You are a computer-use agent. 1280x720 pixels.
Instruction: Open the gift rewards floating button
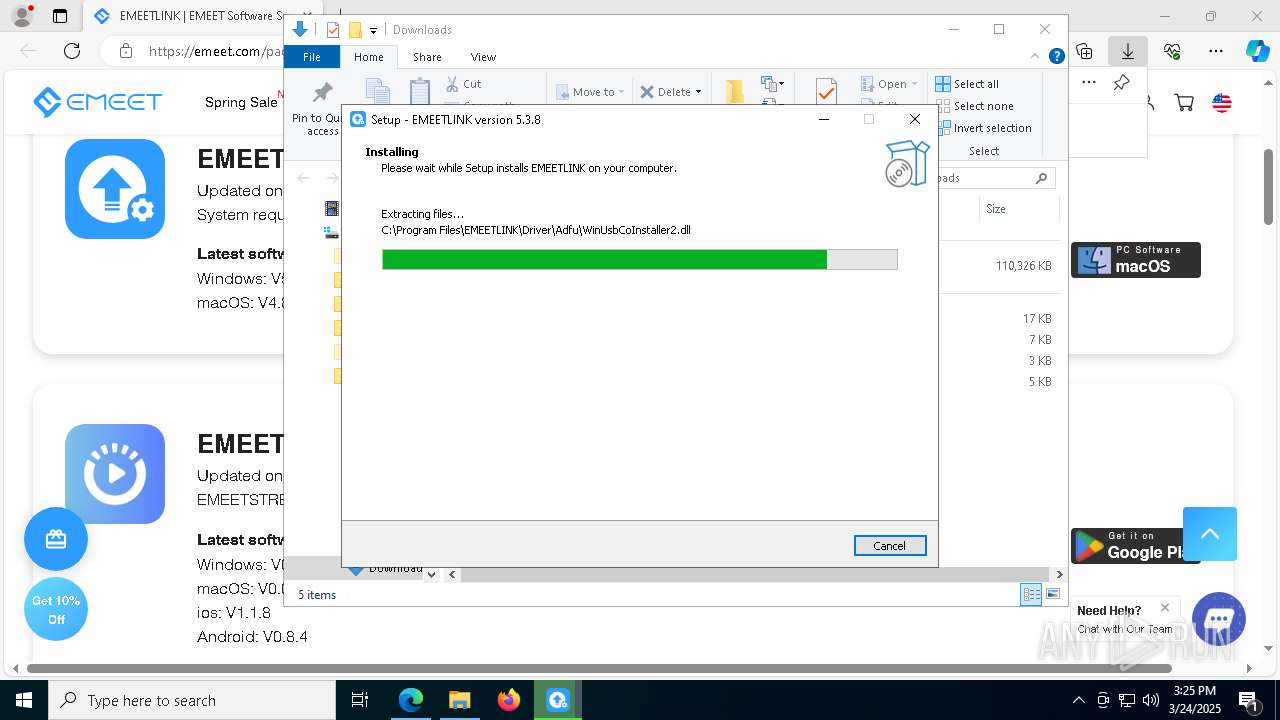pos(56,540)
